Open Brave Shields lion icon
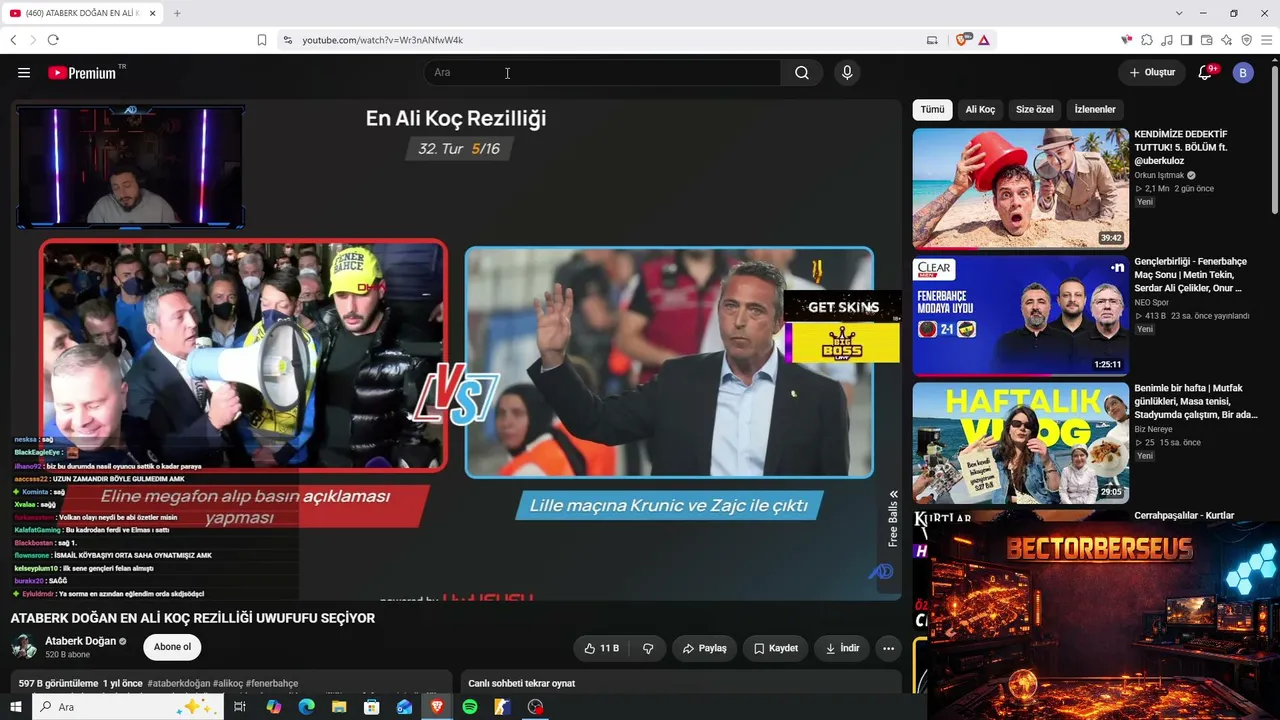 pos(962,40)
